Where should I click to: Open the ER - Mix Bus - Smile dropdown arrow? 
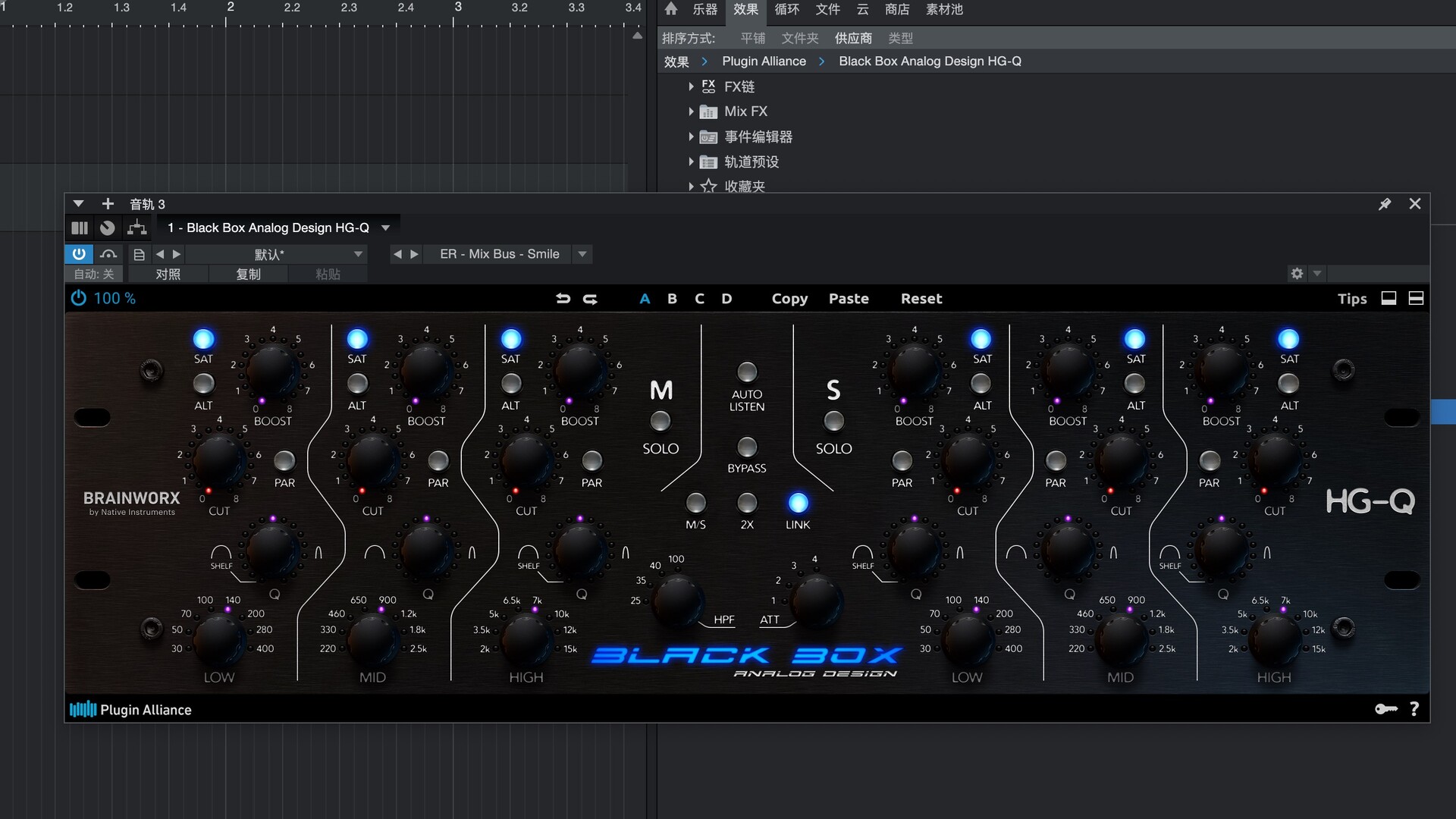582,254
